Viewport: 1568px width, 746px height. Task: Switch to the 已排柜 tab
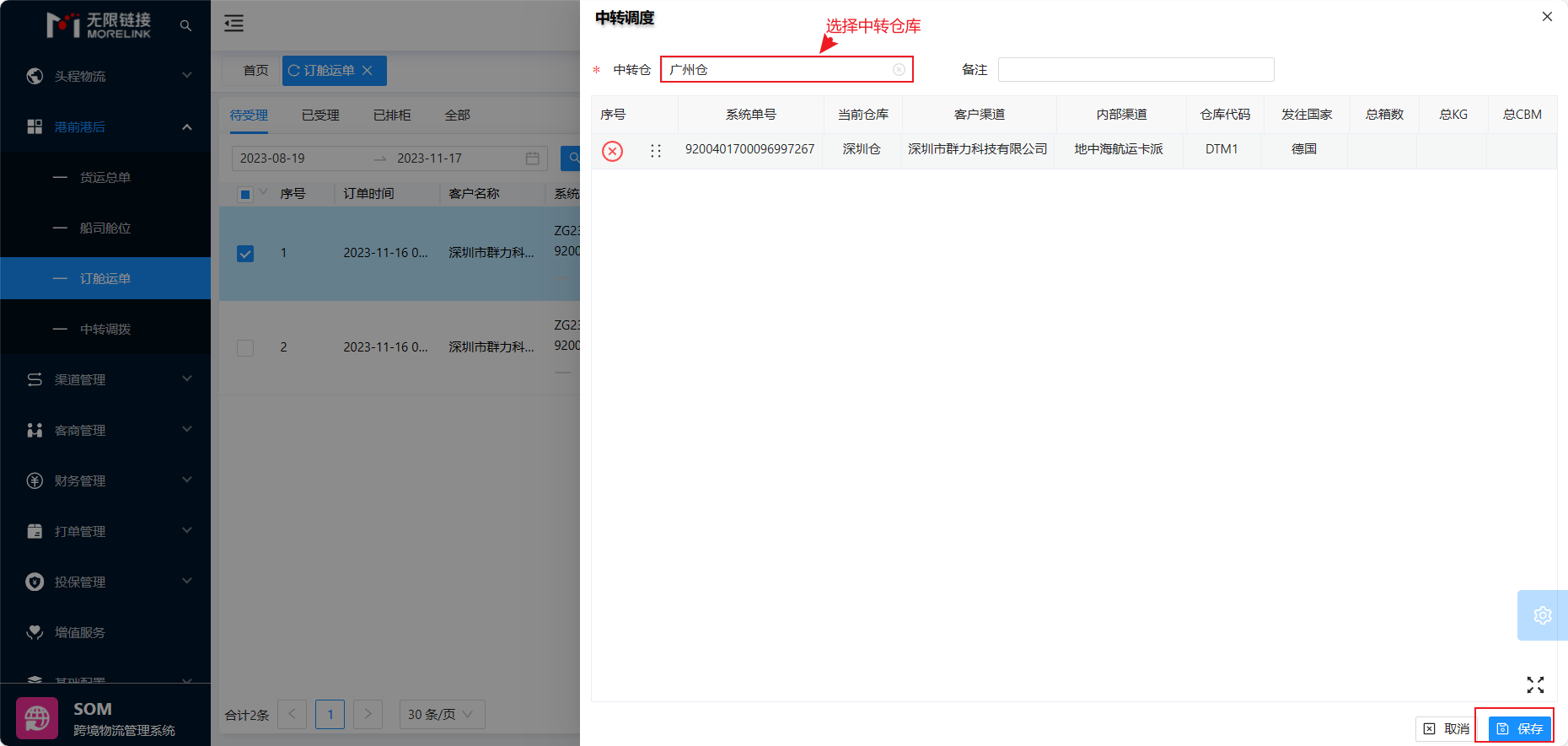coord(392,115)
